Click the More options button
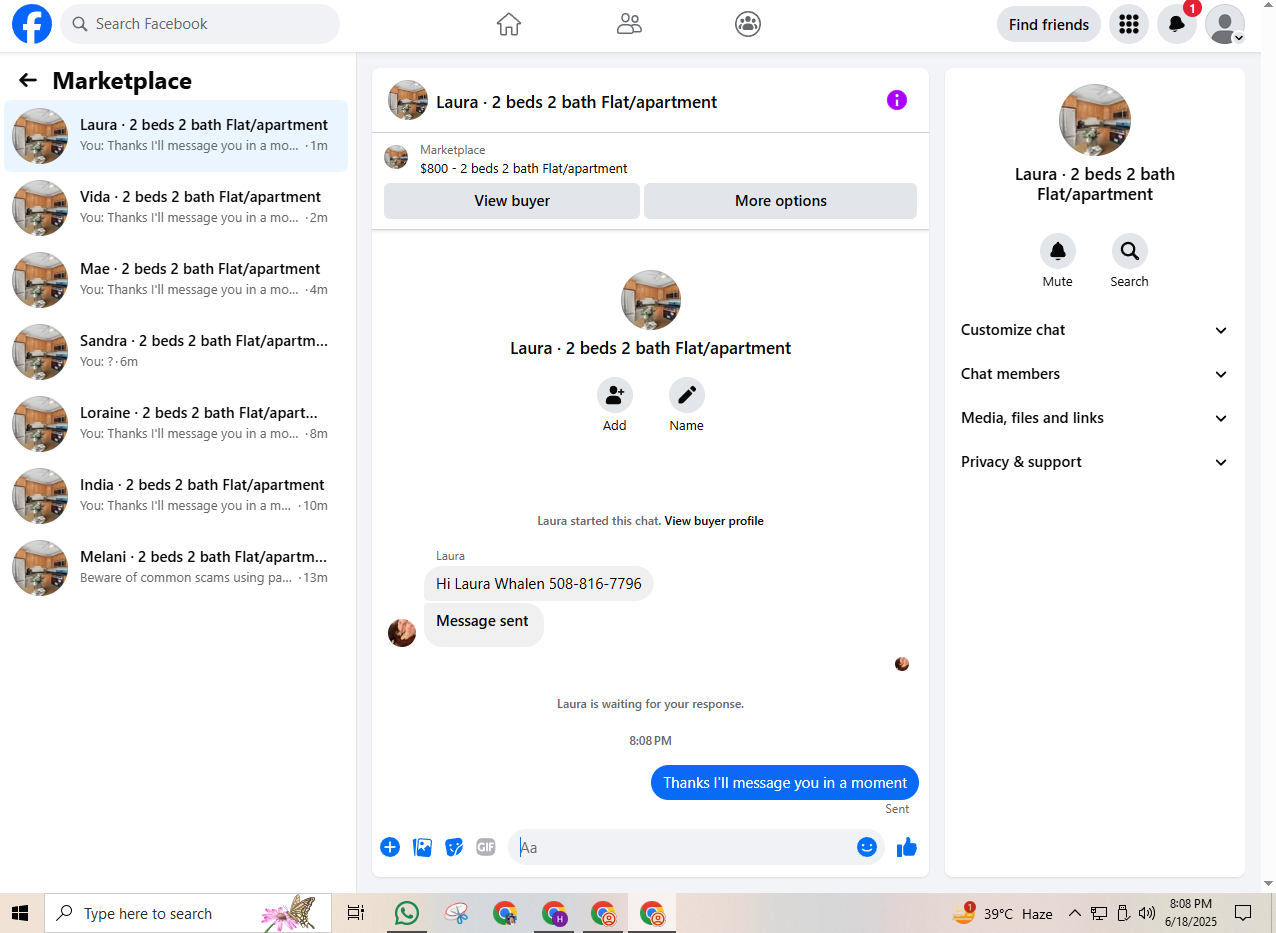The image size is (1276, 933). (780, 201)
